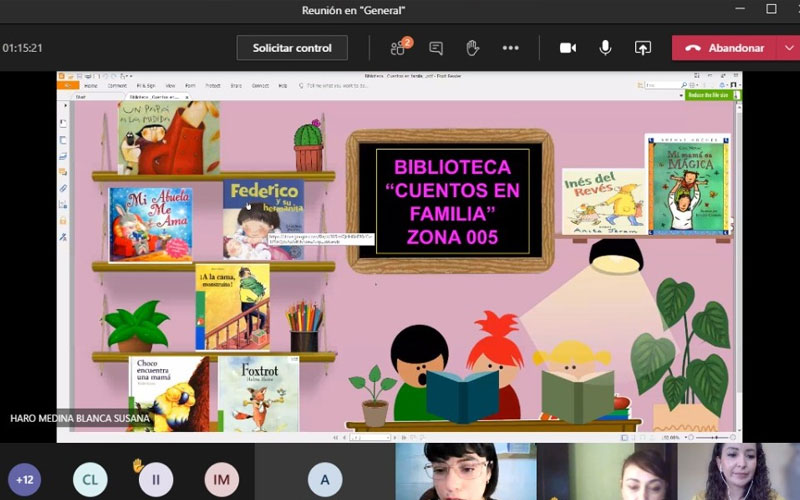Image resolution: width=800 pixels, height=500 pixels.
Task: Open the Foxit Home ribbon tab
Action: click(91, 86)
